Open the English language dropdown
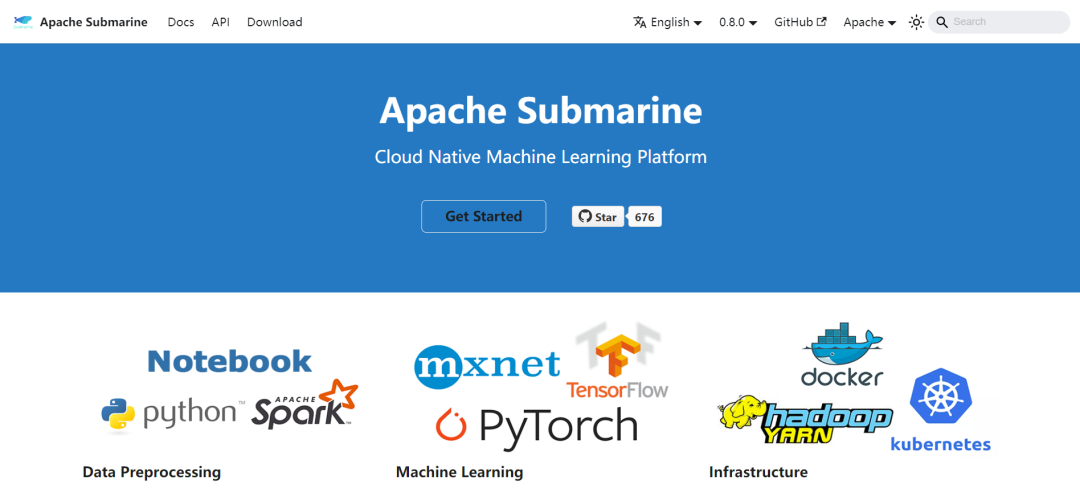1080x496 pixels. 667,22
